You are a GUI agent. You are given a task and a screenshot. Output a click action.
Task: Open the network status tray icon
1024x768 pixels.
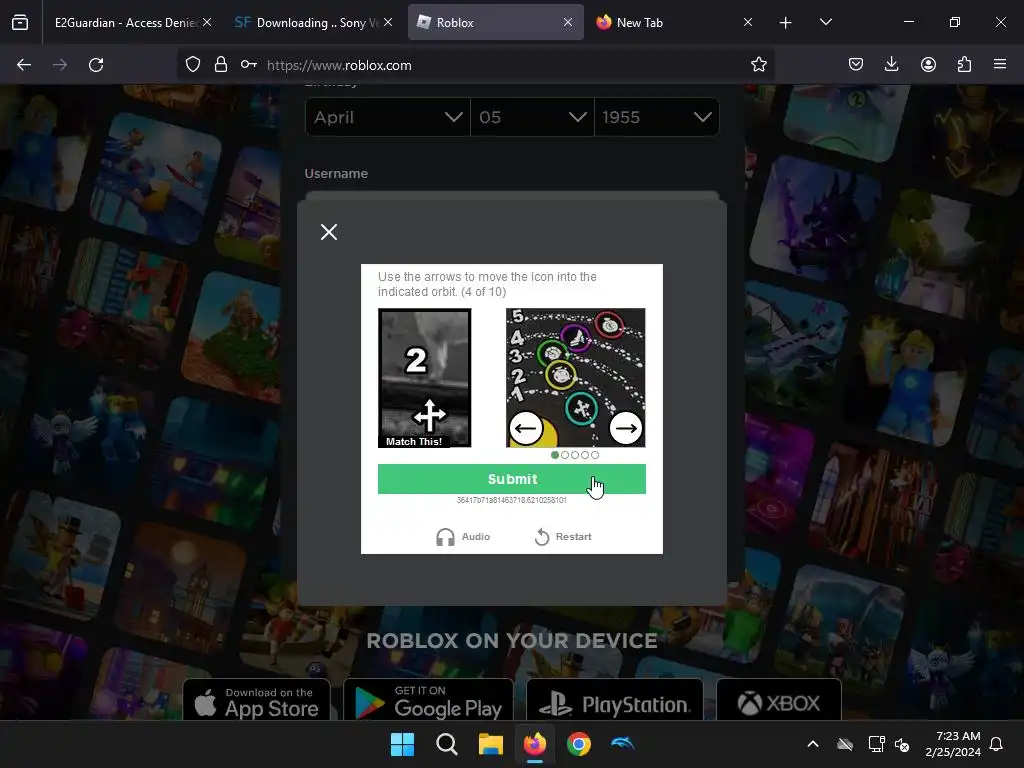click(x=876, y=744)
